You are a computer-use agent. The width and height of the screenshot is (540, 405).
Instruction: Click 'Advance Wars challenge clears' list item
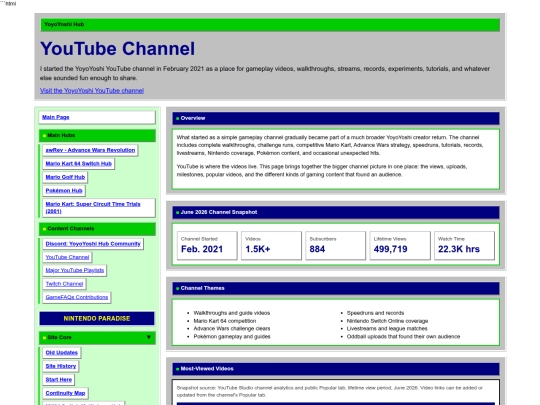pyautogui.click(x=231, y=329)
